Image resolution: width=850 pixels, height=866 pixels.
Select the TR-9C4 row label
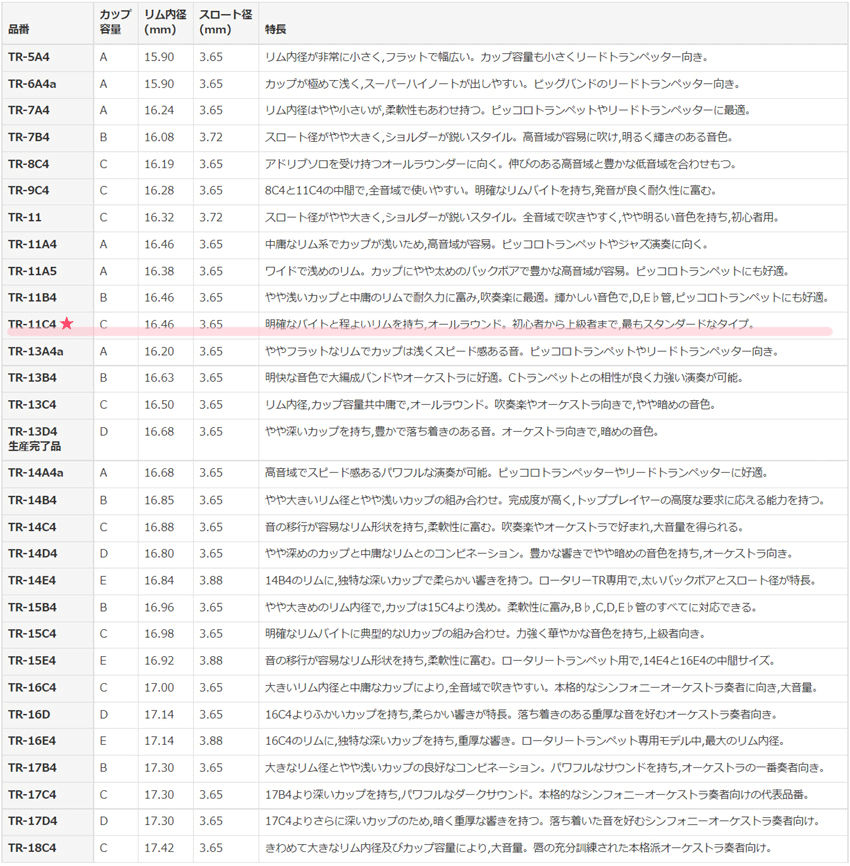tap(29, 191)
